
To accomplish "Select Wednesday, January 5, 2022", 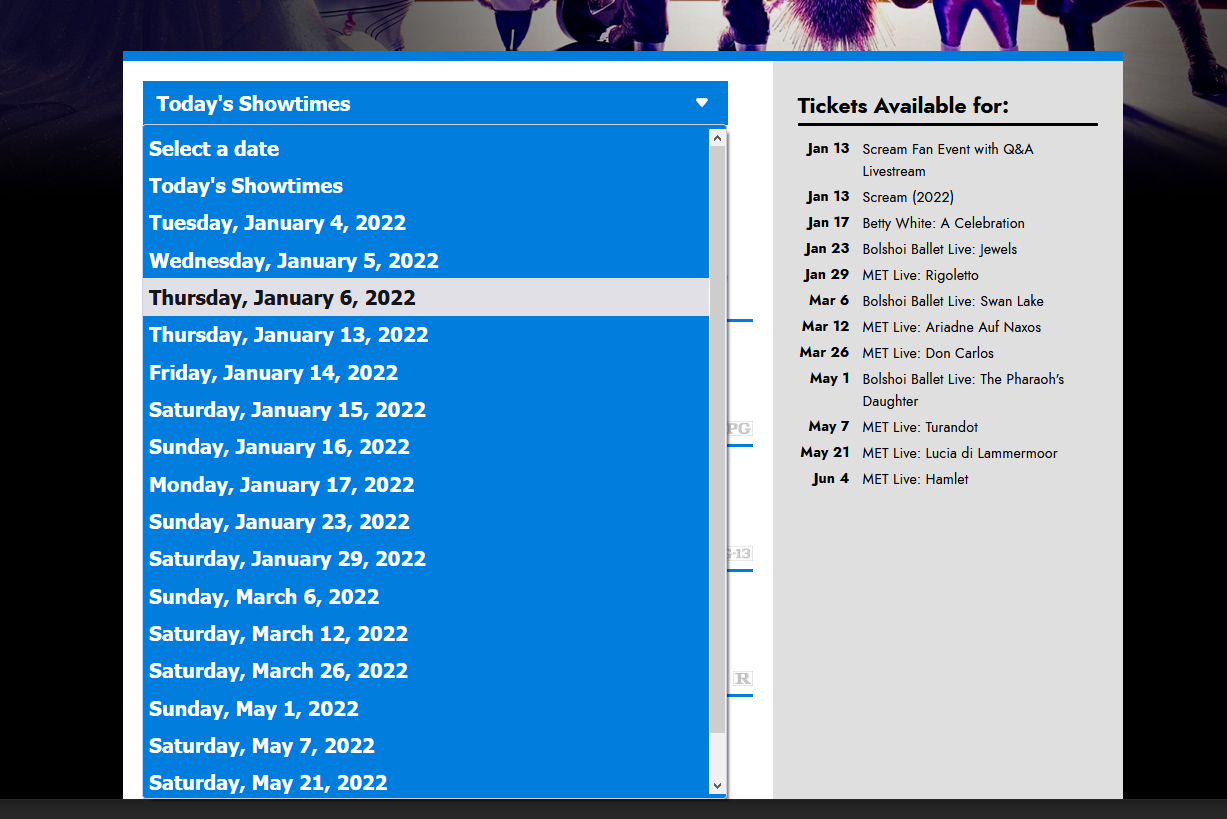I will [x=426, y=261].
